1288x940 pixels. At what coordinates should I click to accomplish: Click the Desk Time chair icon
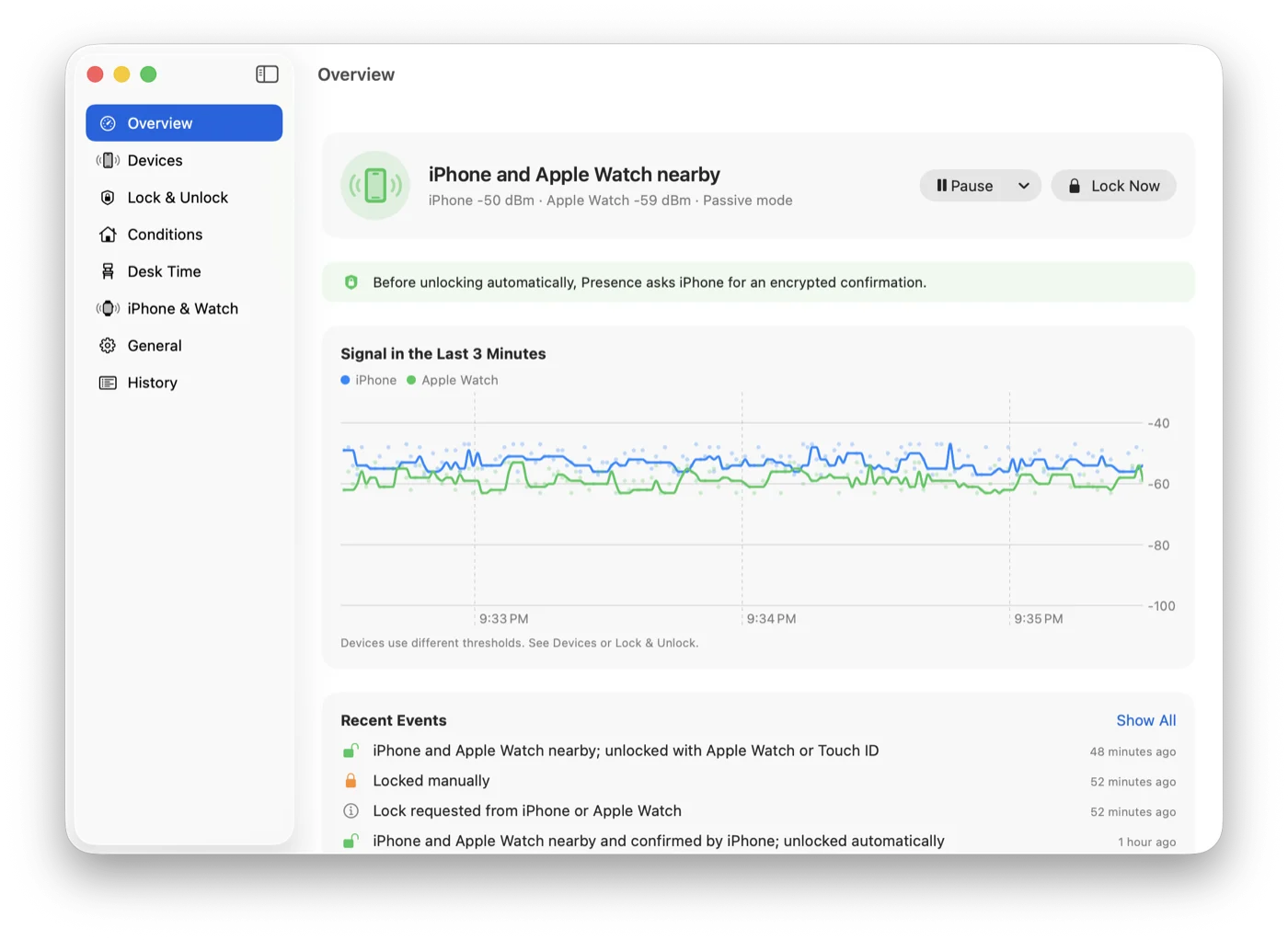click(108, 271)
